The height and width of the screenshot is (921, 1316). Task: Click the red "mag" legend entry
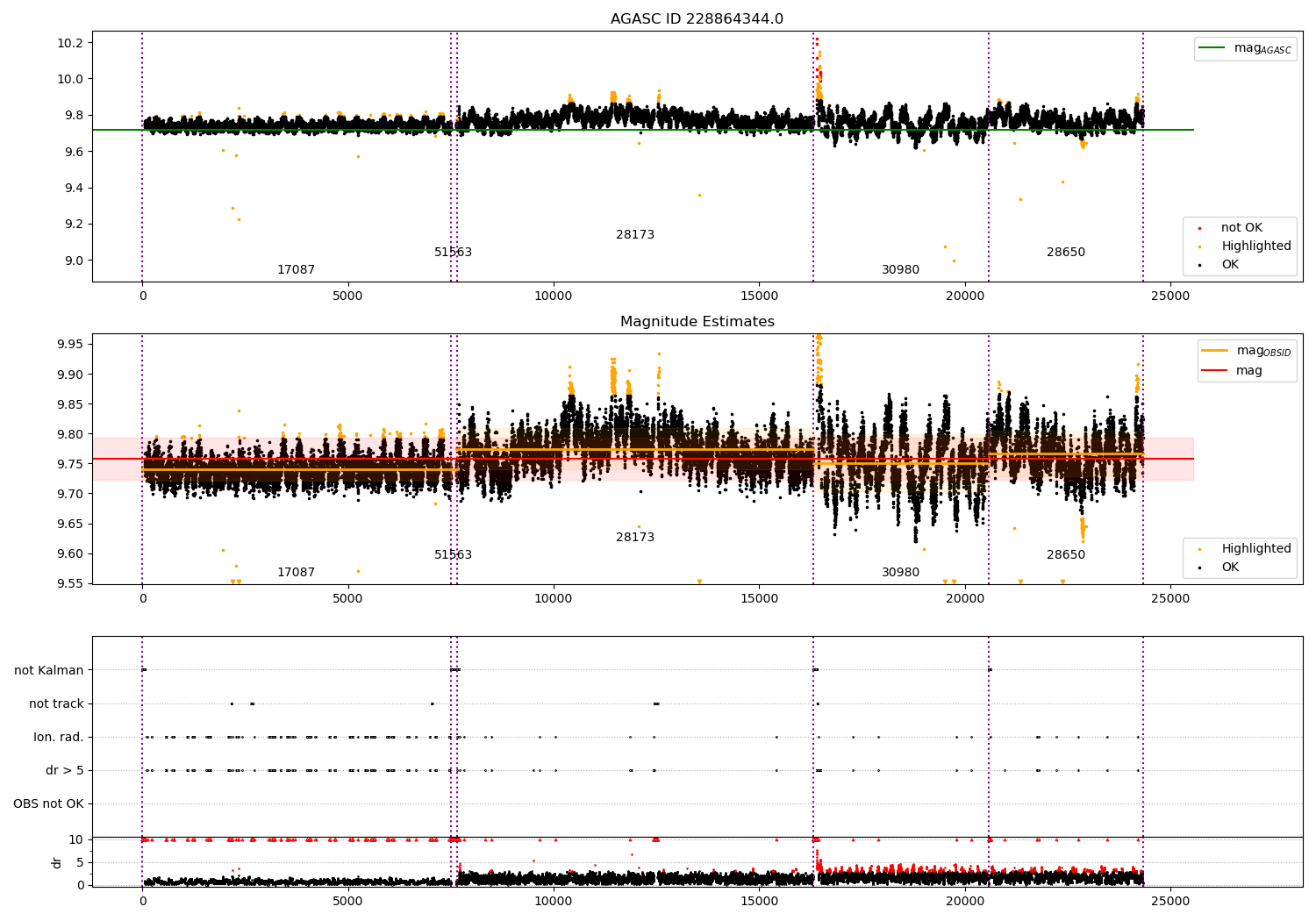(x=1232, y=371)
